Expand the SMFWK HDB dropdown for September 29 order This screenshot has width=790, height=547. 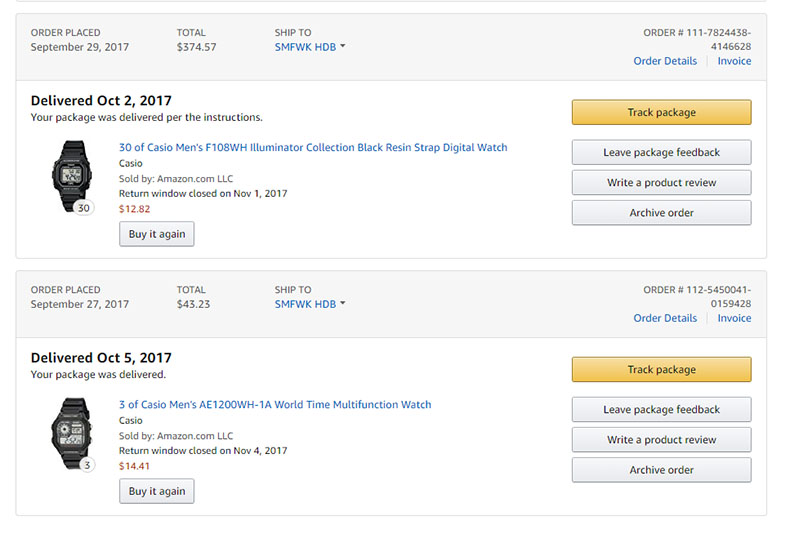point(310,47)
